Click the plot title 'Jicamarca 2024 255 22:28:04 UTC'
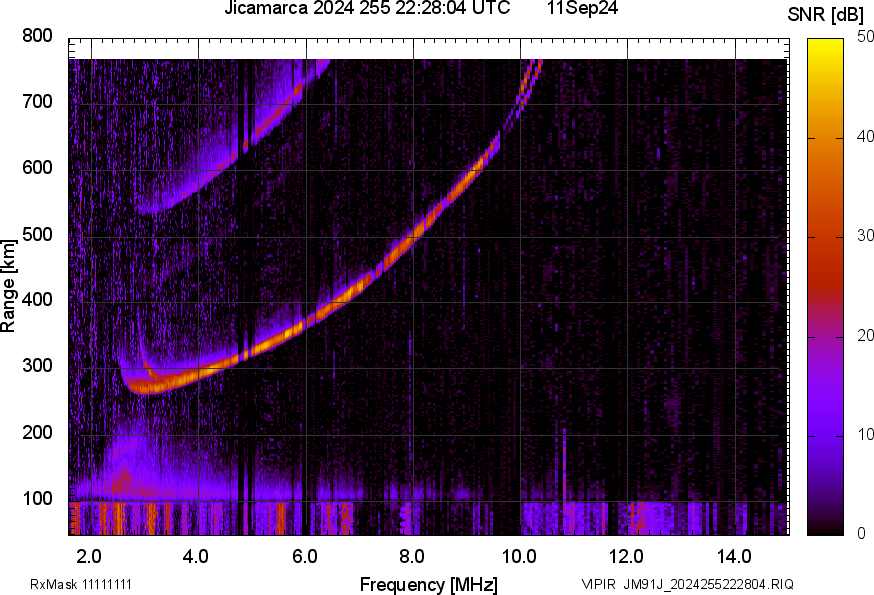 [x=367, y=8]
